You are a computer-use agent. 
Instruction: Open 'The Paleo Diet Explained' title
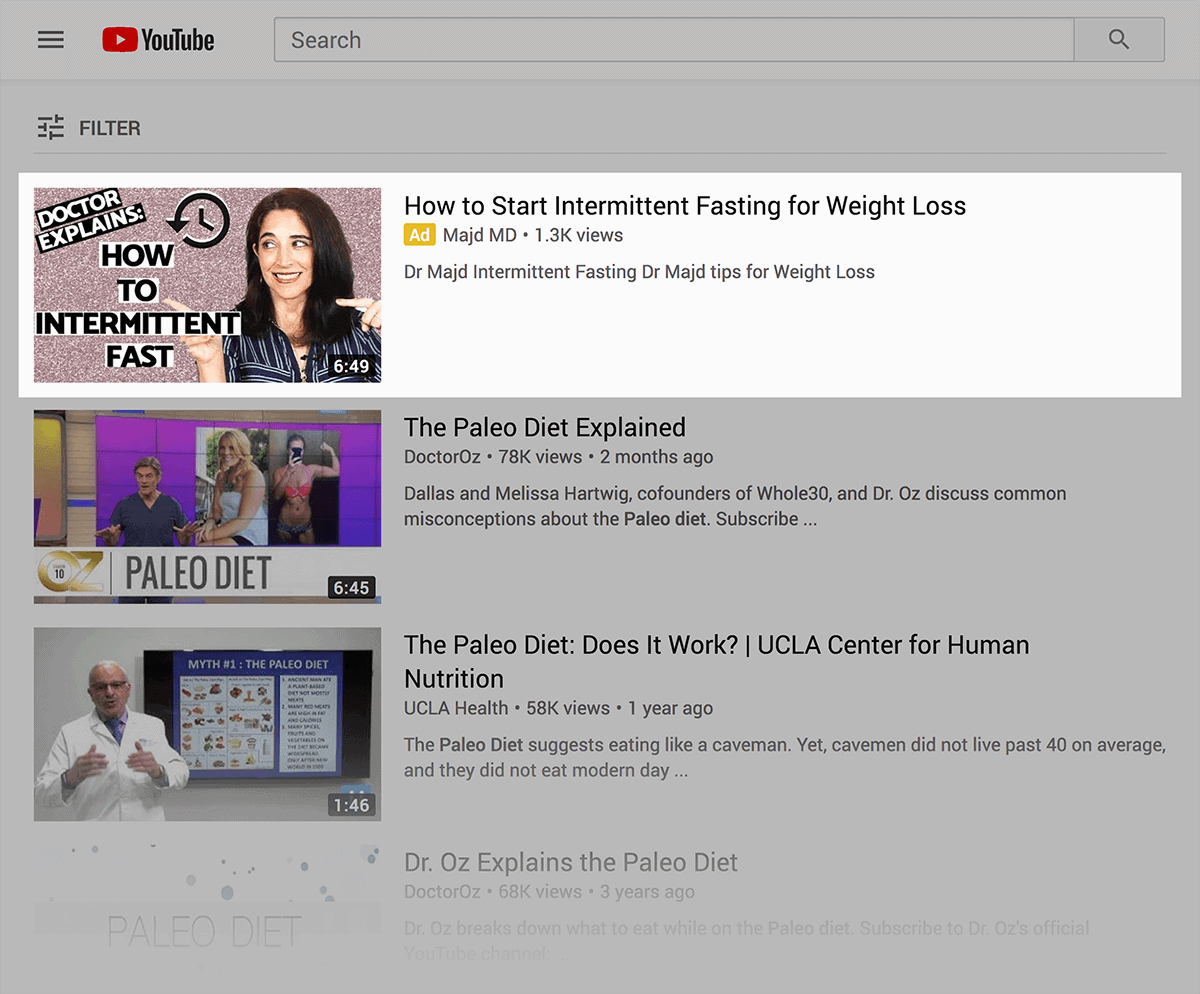pyautogui.click(x=545, y=428)
